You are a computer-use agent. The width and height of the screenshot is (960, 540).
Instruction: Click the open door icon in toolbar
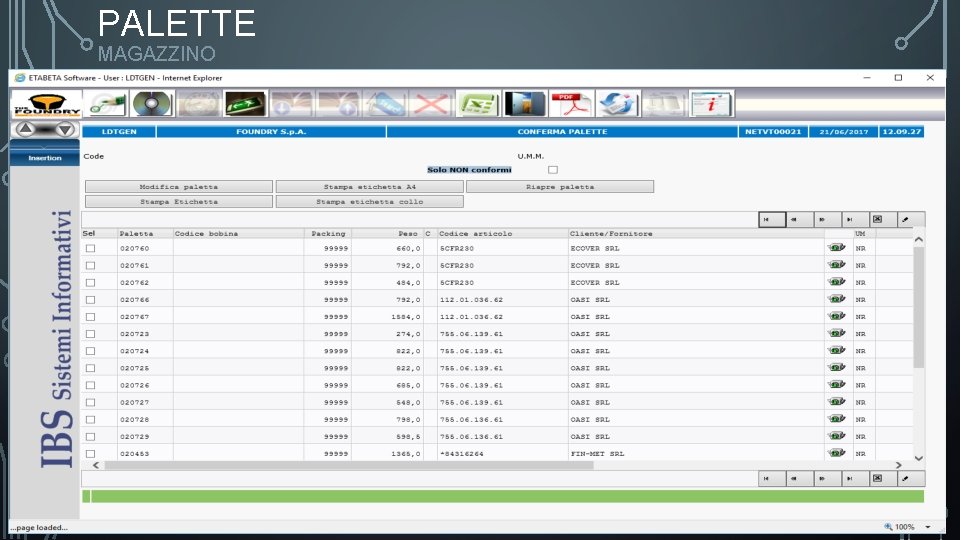coord(524,104)
